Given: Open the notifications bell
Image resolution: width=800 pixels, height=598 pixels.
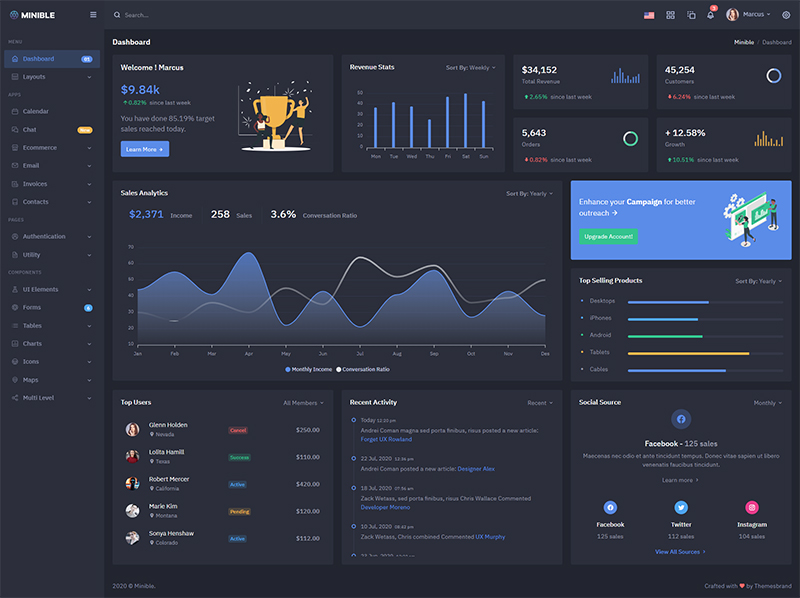Looking at the screenshot, I should pyautogui.click(x=711, y=15).
